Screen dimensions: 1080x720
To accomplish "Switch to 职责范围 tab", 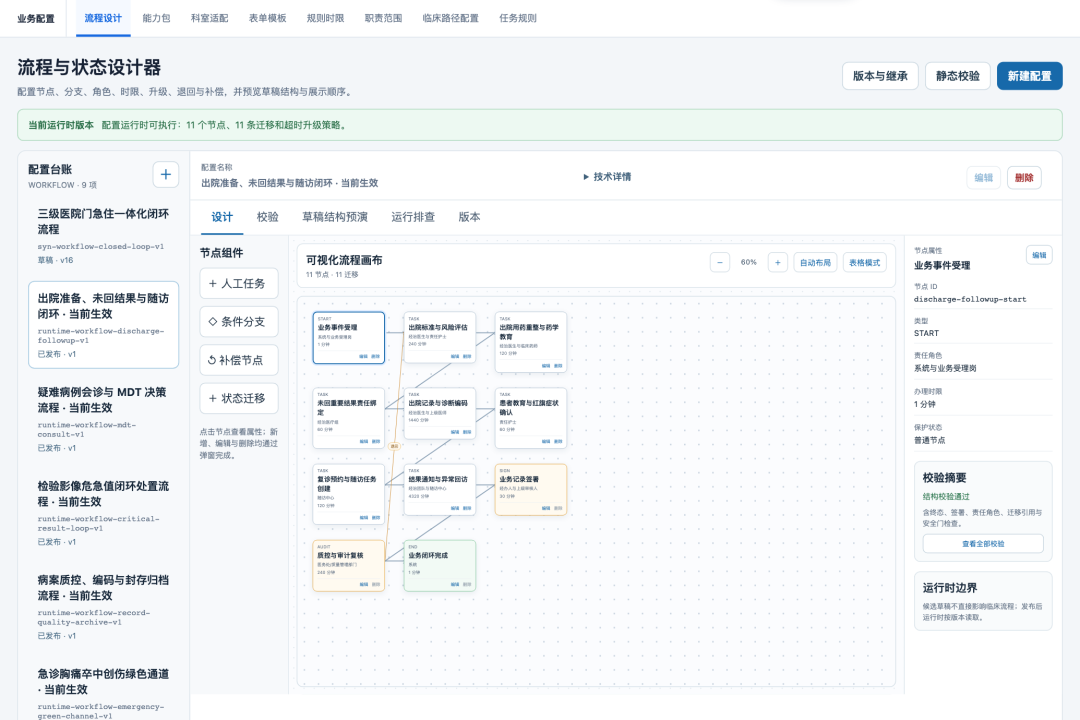I will point(383,18).
